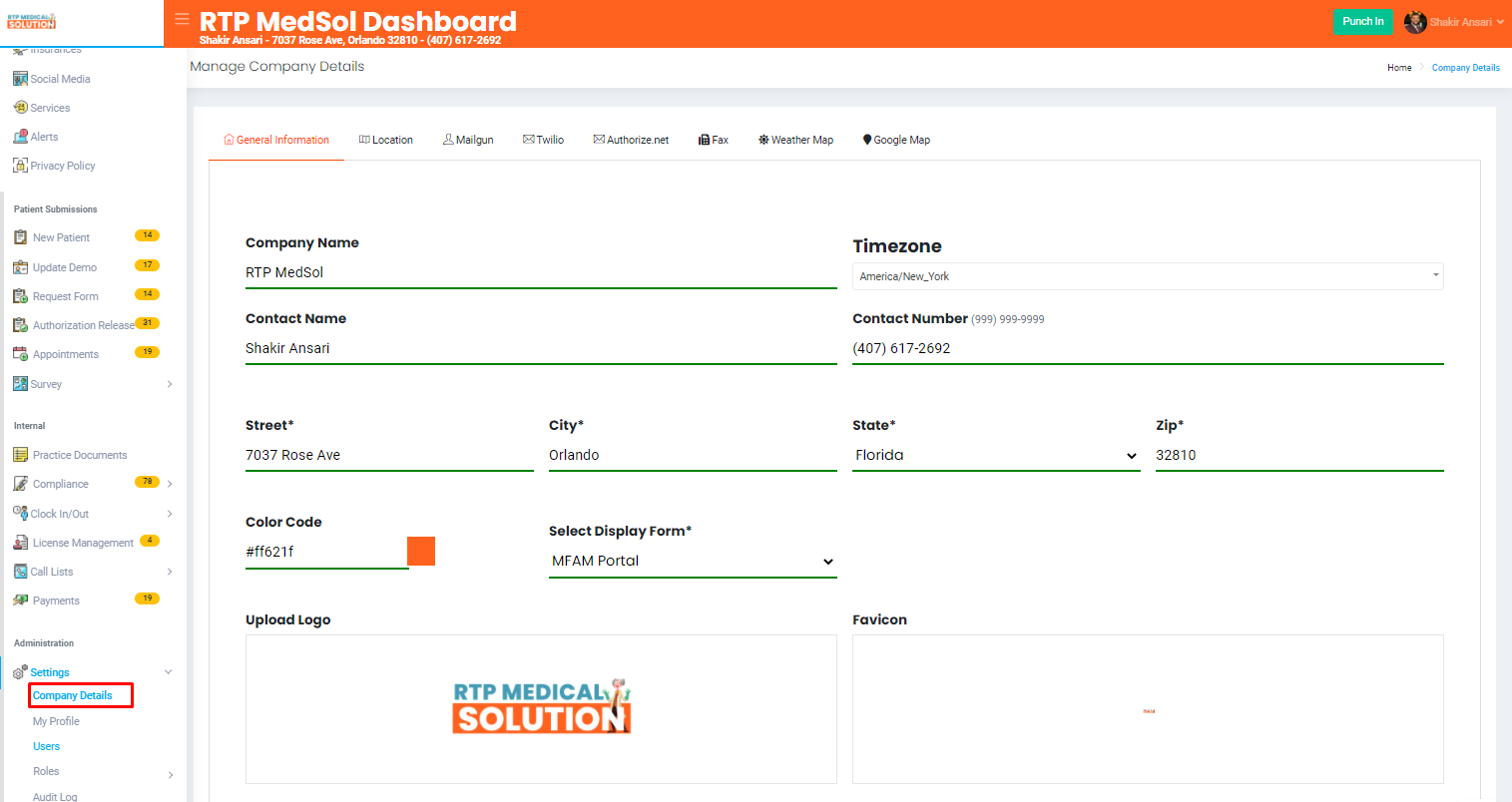Switch to the Fax tab
The height and width of the screenshot is (802, 1512).
click(714, 140)
